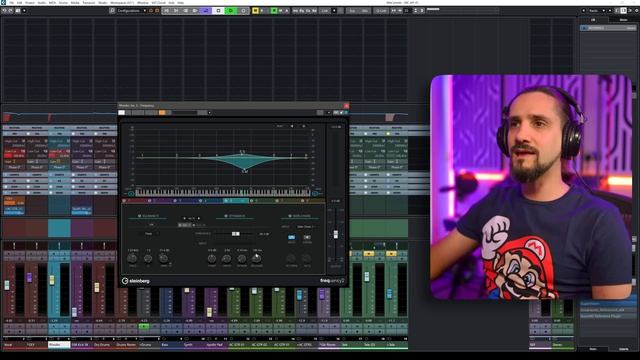Select the Synth channel name in the mixer
Image resolution: width=640 pixels, height=360 pixels.
point(188,345)
